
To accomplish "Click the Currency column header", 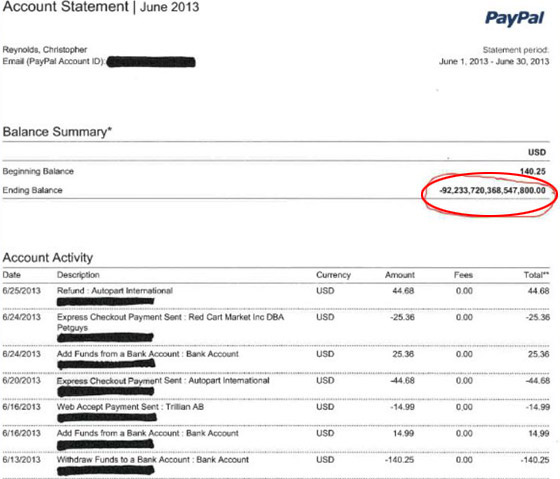I will (333, 275).
